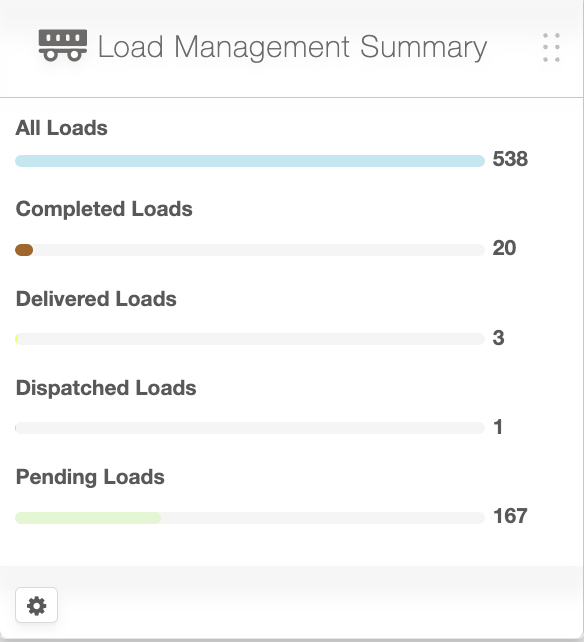This screenshot has width=584, height=642.
Task: Click the 538 total loads count
Action: point(510,159)
